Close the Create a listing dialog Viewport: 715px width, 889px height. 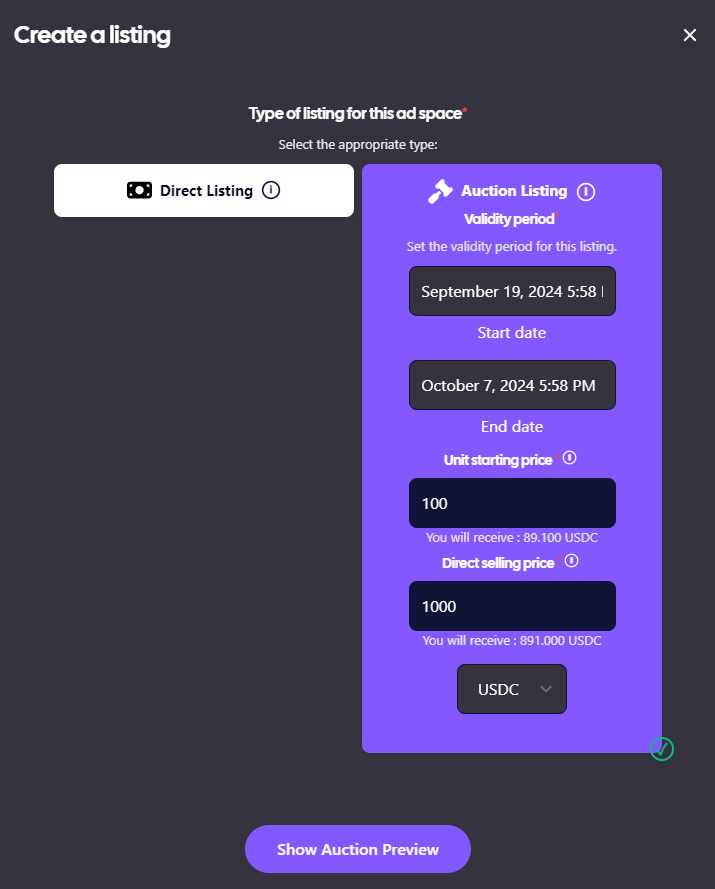click(690, 34)
